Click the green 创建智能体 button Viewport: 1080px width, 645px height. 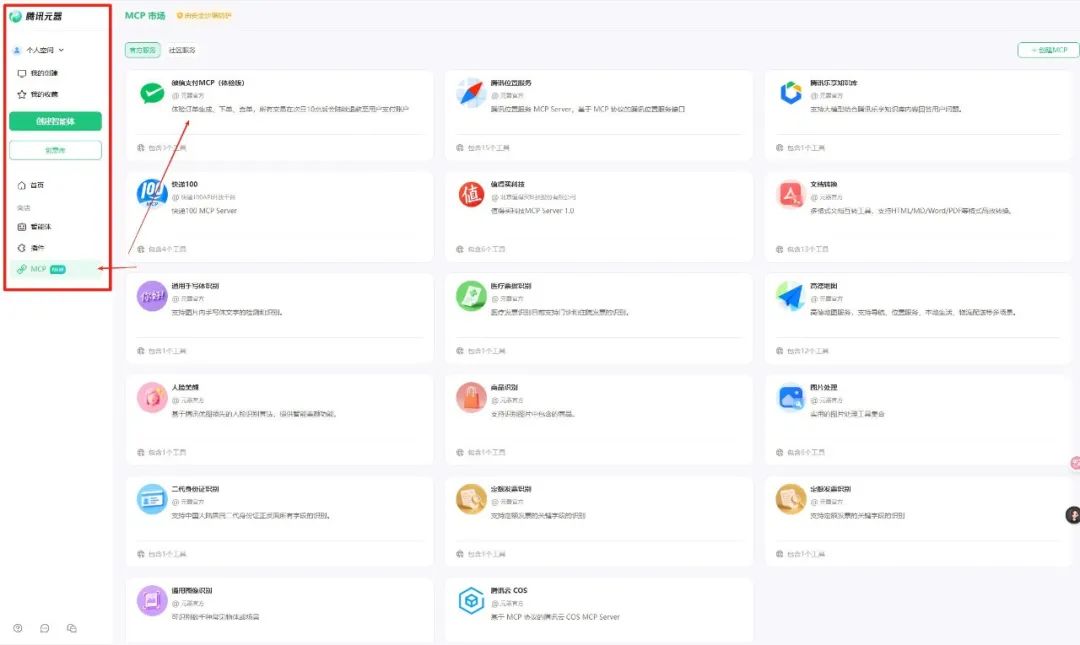(x=55, y=121)
